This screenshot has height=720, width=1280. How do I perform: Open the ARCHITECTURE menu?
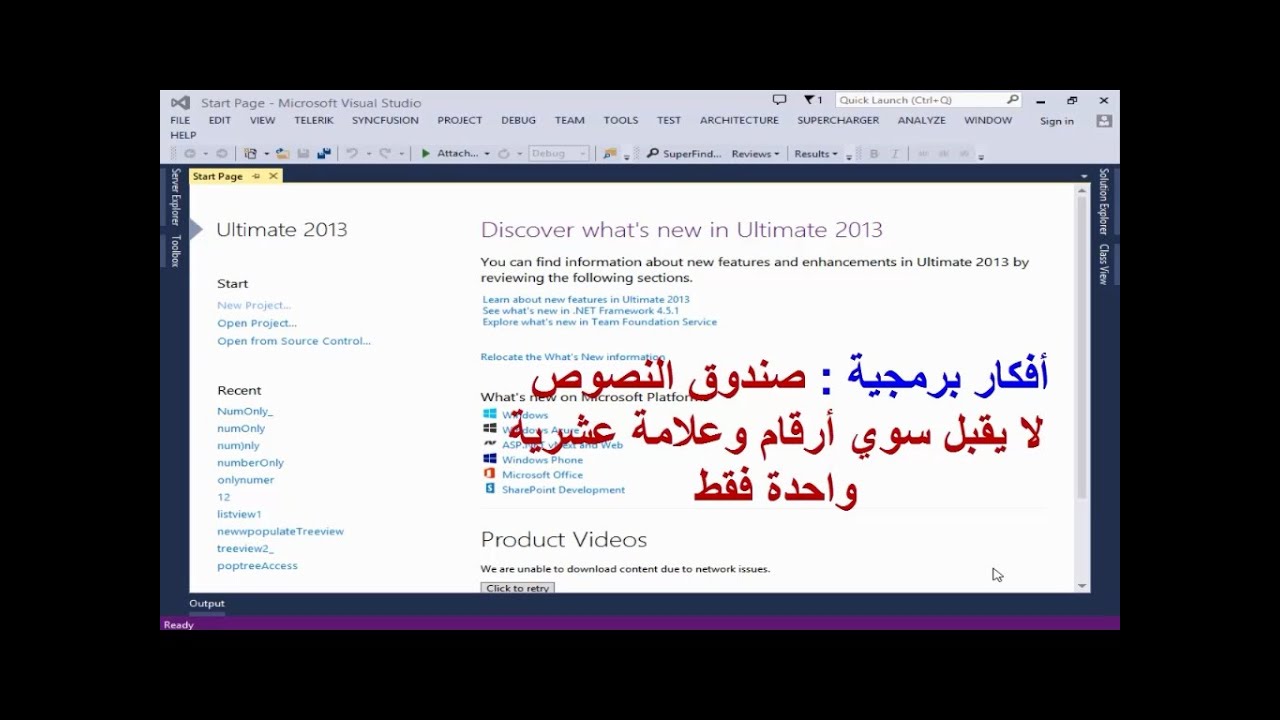tap(739, 120)
